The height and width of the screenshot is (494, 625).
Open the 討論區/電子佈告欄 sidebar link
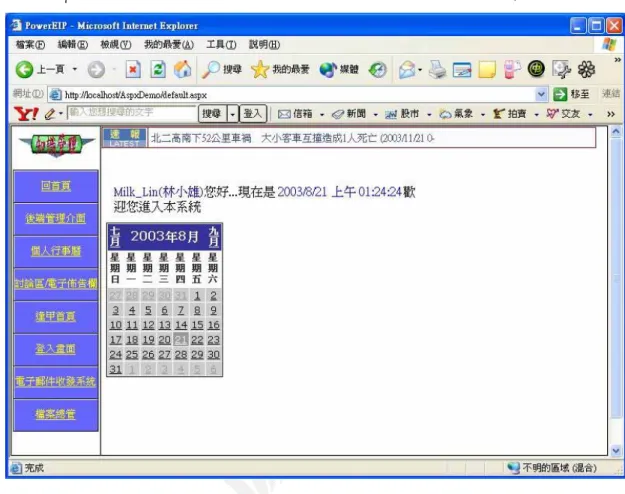click(56, 284)
